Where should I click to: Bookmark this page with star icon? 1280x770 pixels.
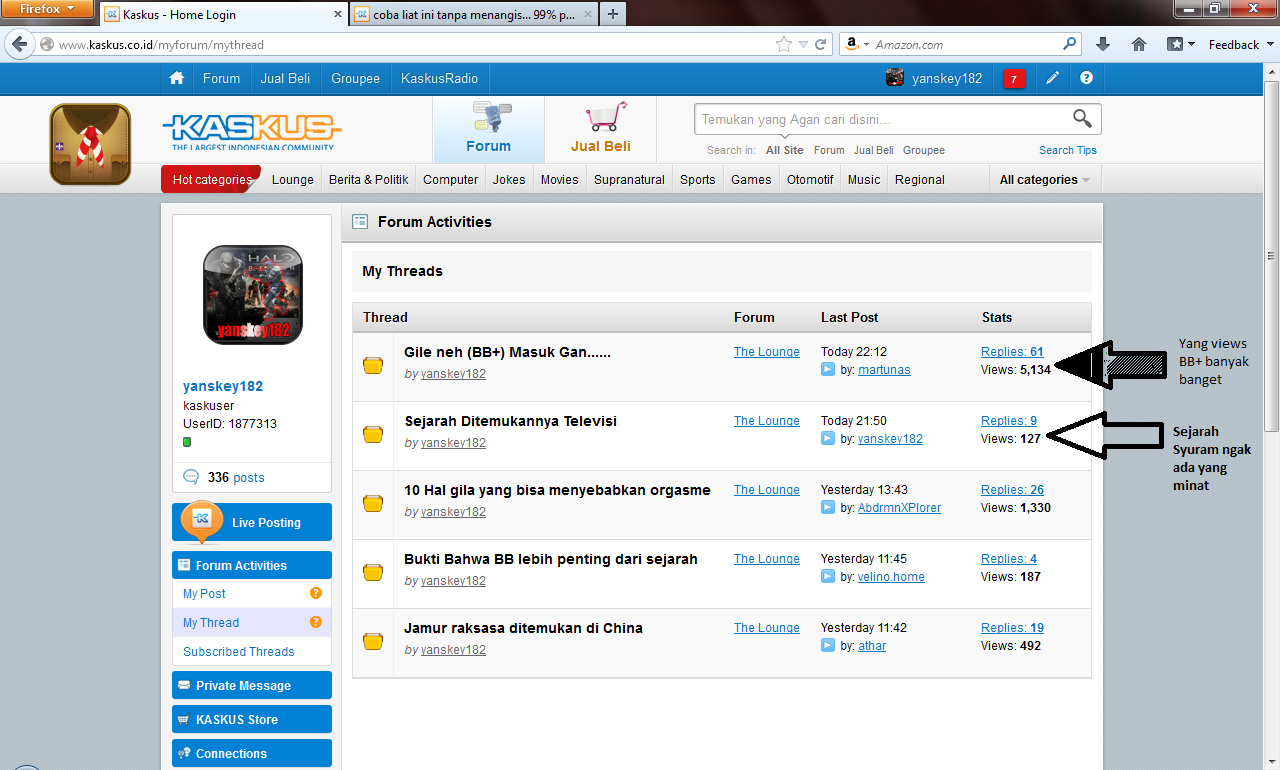[784, 44]
